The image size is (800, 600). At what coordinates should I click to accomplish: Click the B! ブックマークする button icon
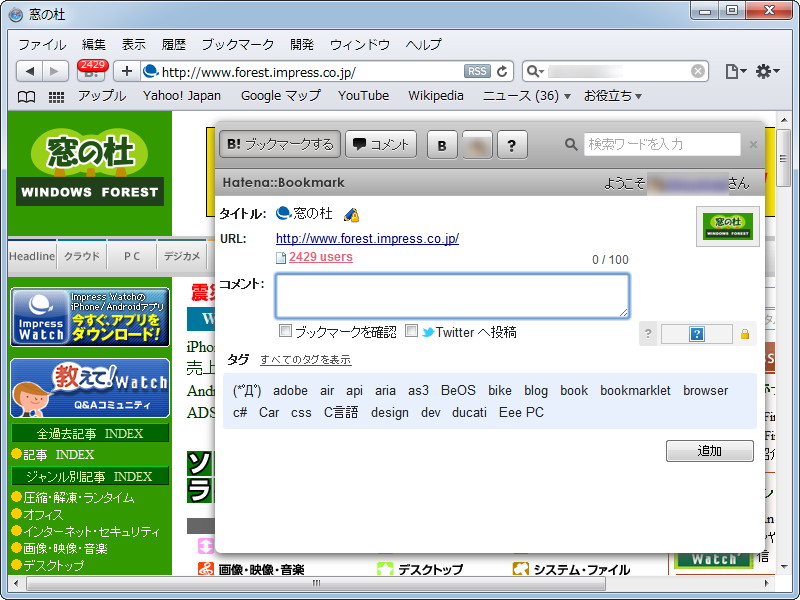click(232, 144)
